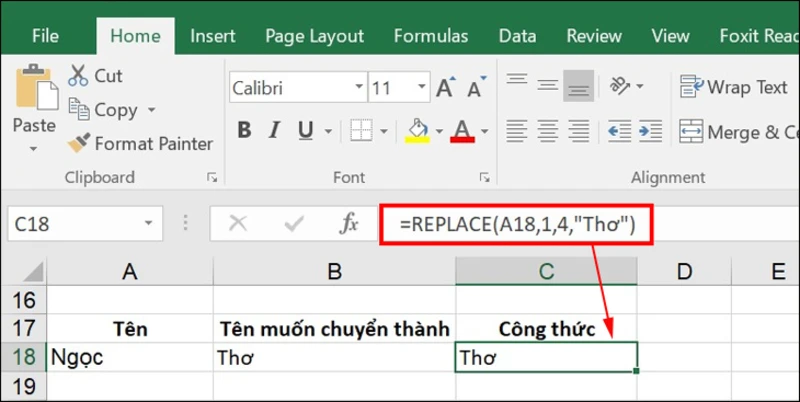The width and height of the screenshot is (800, 402).
Task: Switch to the View tab
Action: [670, 36]
